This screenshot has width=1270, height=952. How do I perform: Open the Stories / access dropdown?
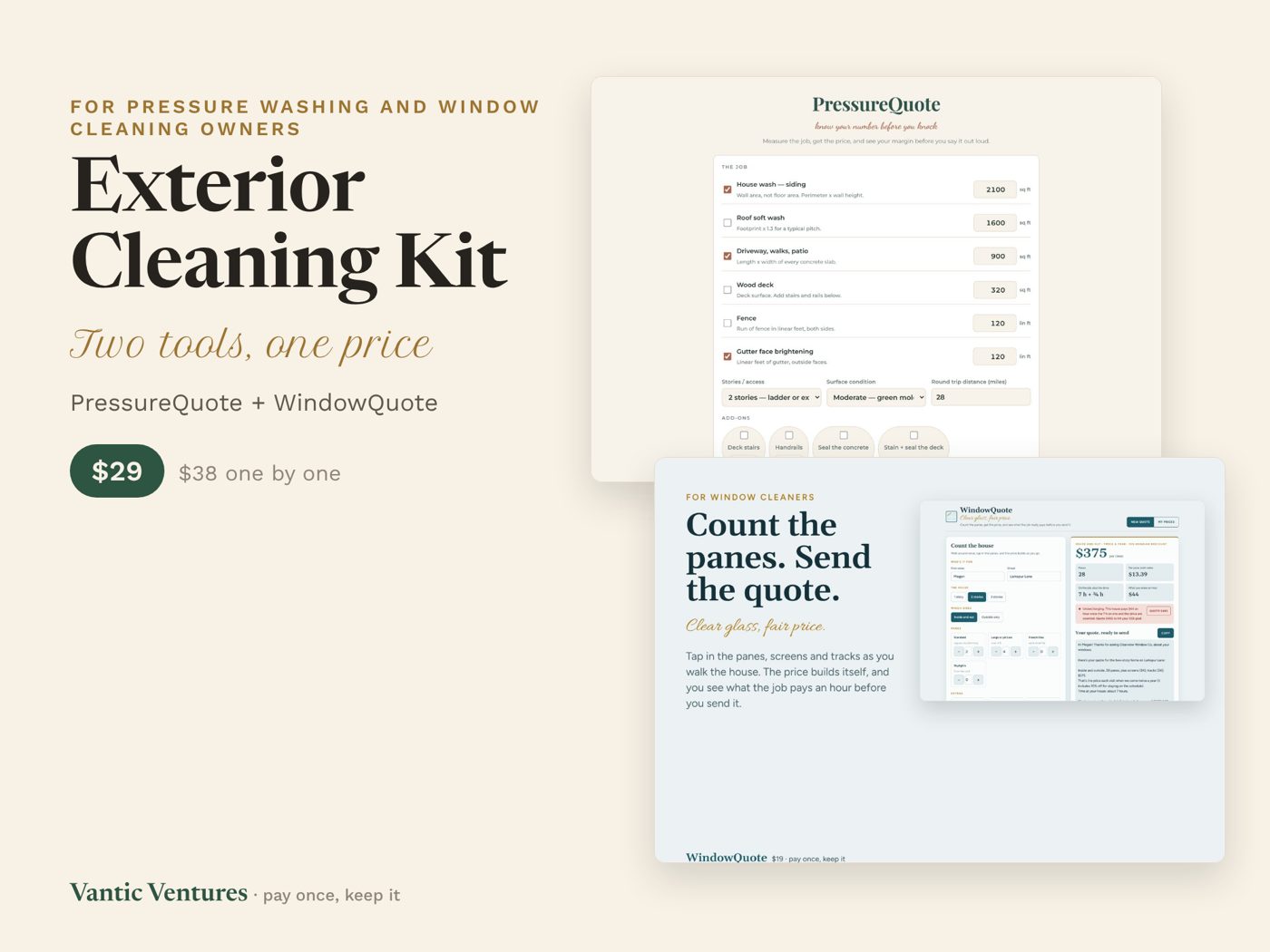pyautogui.click(x=772, y=397)
